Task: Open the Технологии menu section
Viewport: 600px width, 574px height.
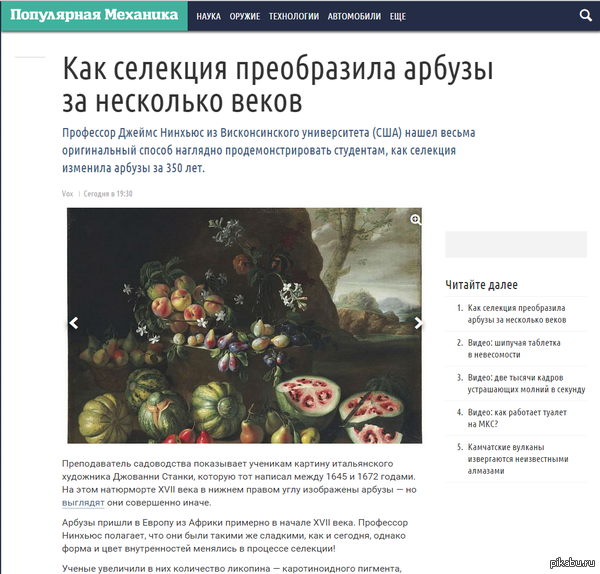Action: (294, 16)
